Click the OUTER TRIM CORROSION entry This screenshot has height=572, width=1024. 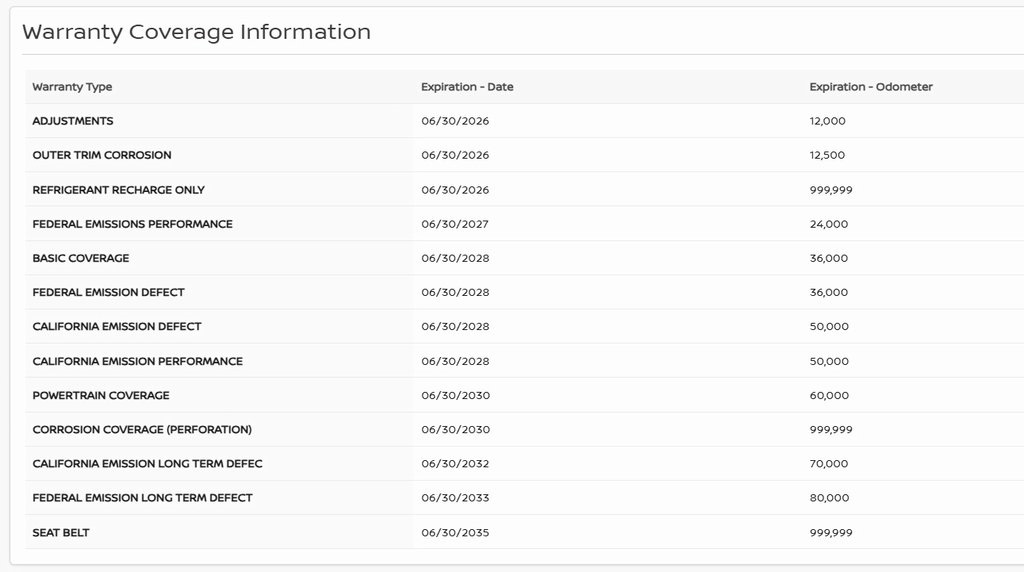(x=102, y=155)
